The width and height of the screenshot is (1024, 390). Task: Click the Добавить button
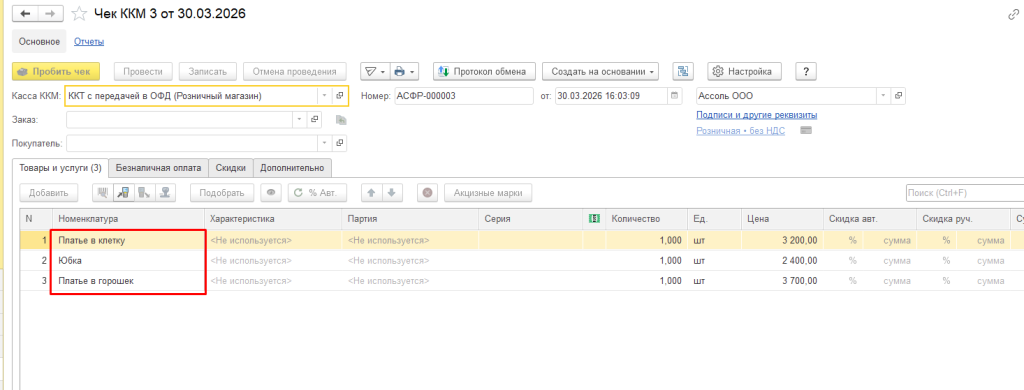pyautogui.click(x=48, y=193)
